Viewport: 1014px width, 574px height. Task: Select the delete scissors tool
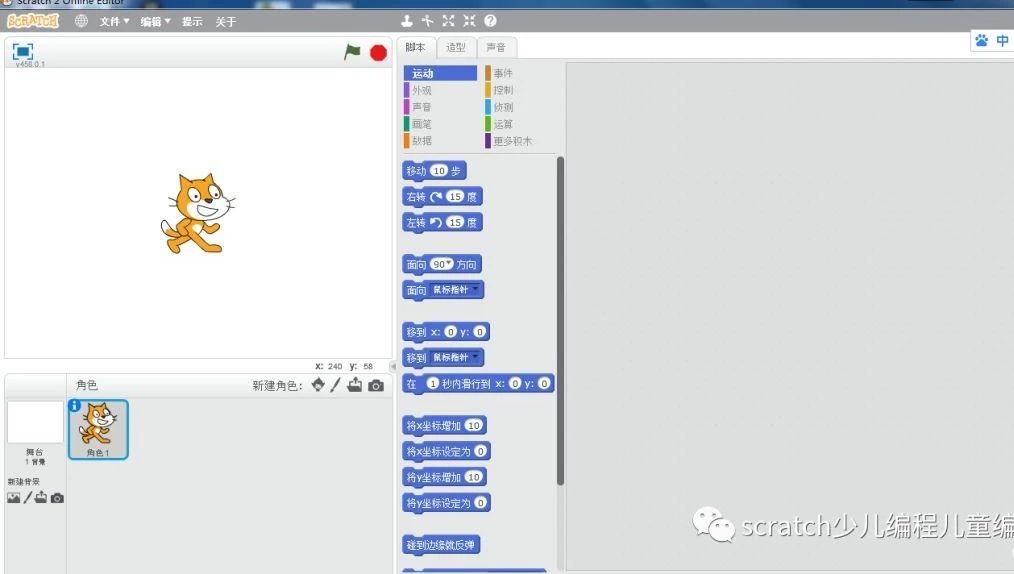(x=427, y=21)
